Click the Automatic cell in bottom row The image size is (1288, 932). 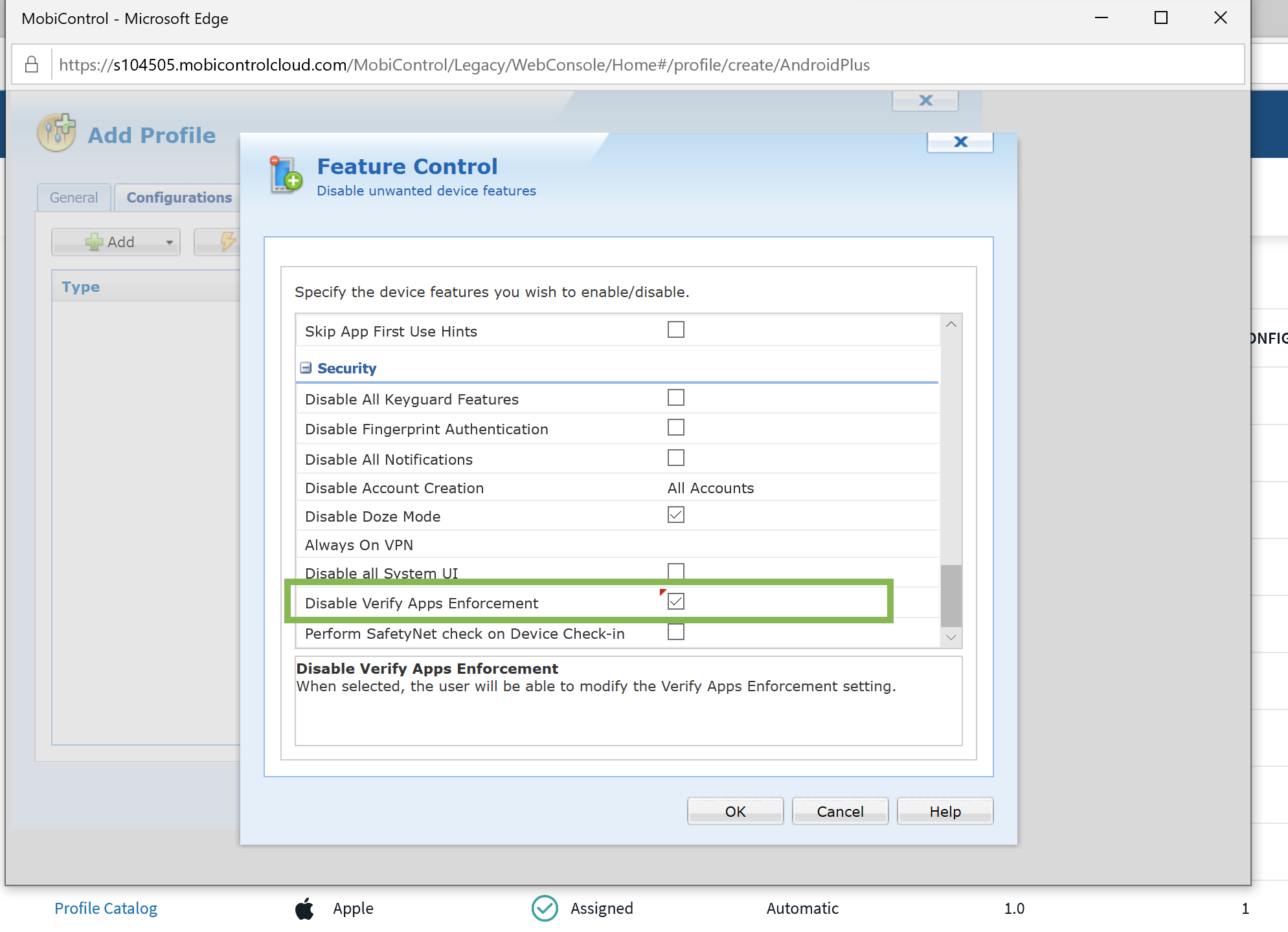[x=802, y=908]
